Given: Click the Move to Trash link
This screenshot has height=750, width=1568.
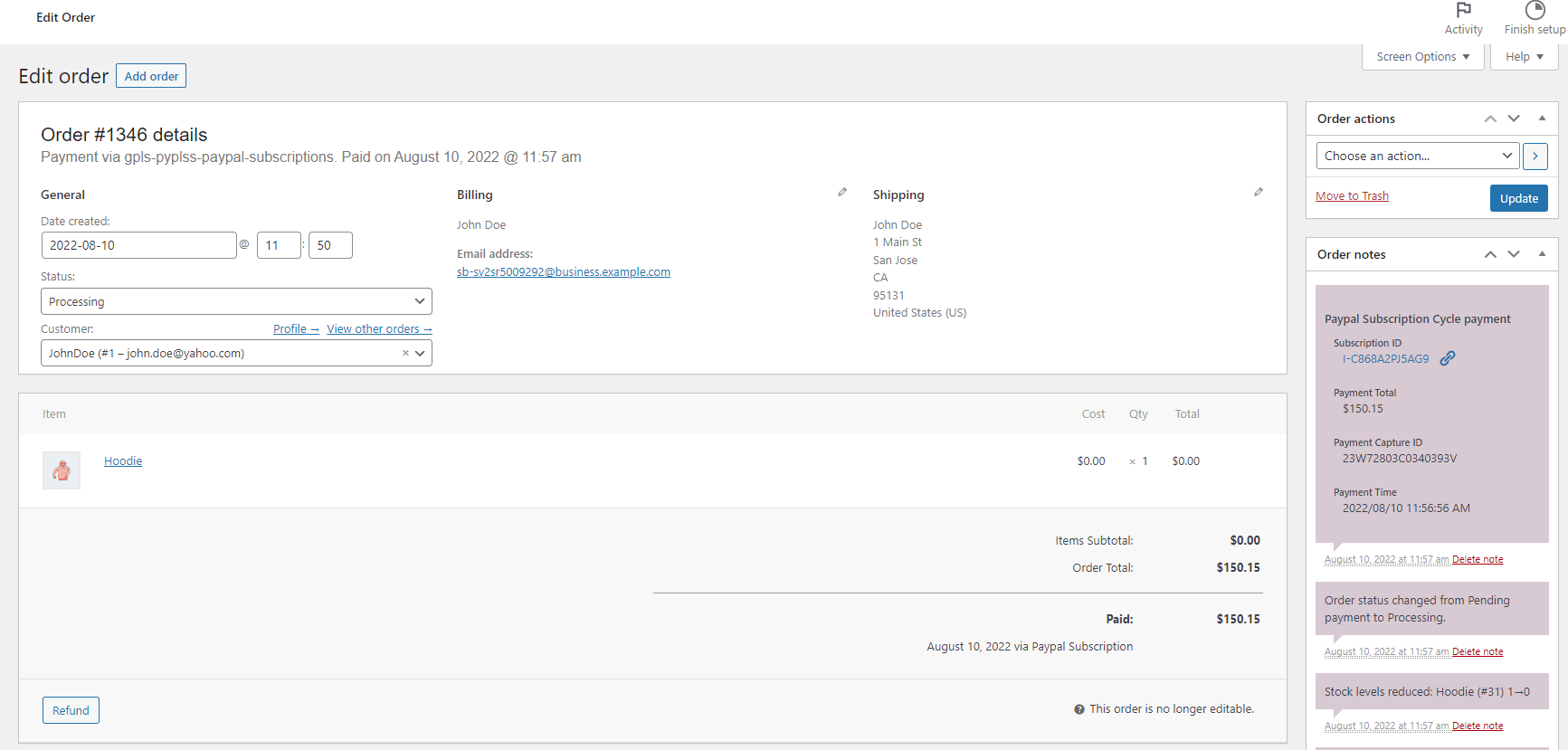Looking at the screenshot, I should (1352, 196).
